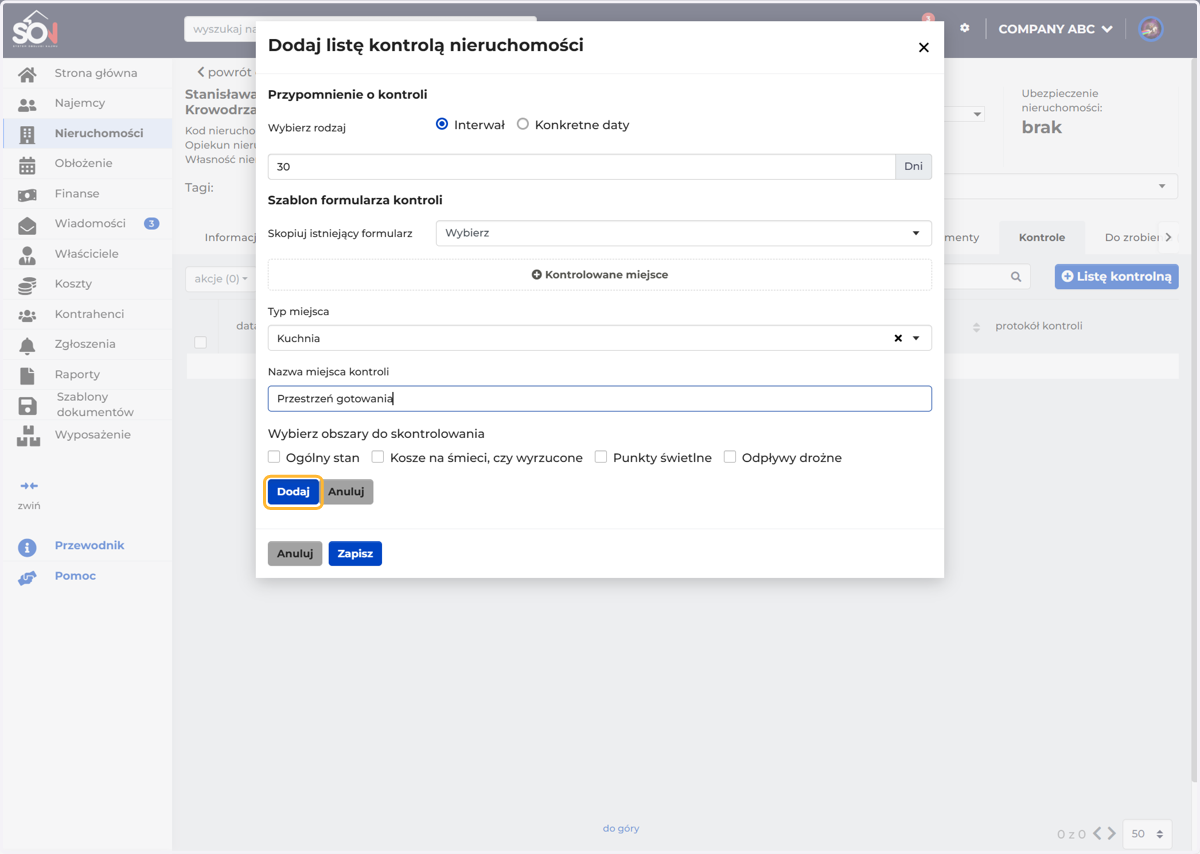Click the blue Zapisz button
This screenshot has width=1200, height=854.
coord(355,553)
